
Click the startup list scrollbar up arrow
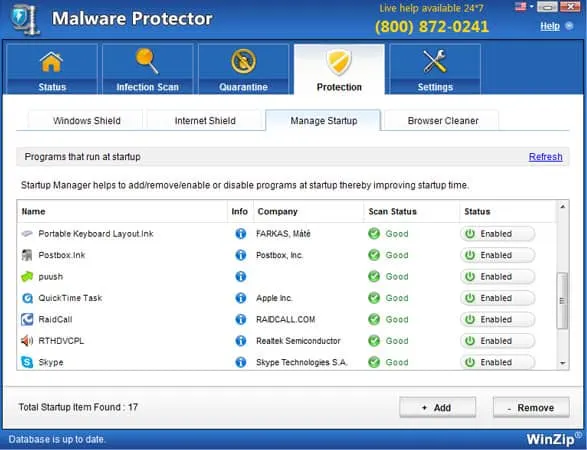(562, 207)
